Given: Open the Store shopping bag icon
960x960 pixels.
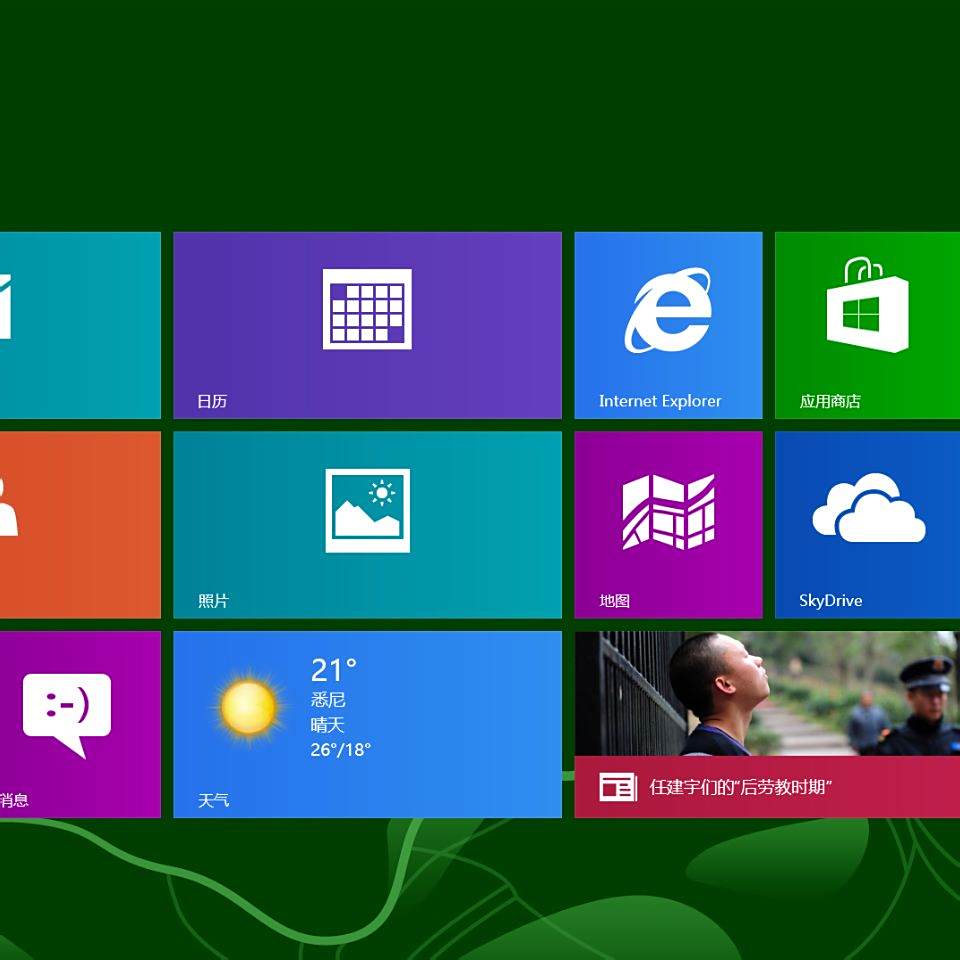Looking at the screenshot, I should coord(867,306).
